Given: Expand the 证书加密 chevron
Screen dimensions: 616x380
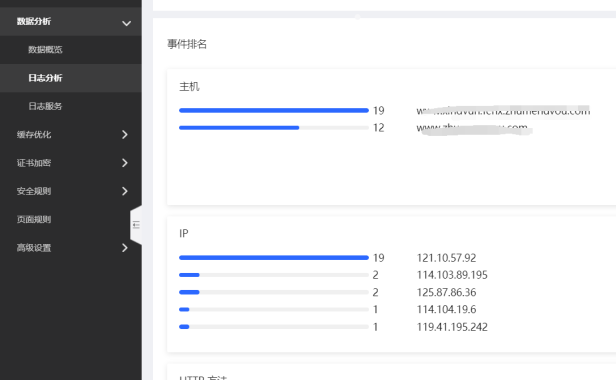Looking at the screenshot, I should (125, 163).
